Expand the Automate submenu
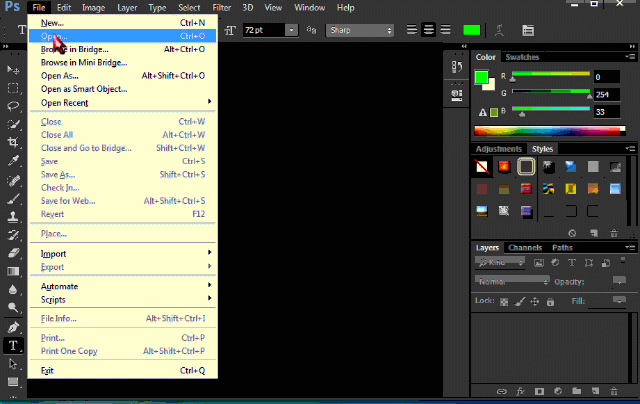Screen dimensions: 640x404 coord(122,286)
